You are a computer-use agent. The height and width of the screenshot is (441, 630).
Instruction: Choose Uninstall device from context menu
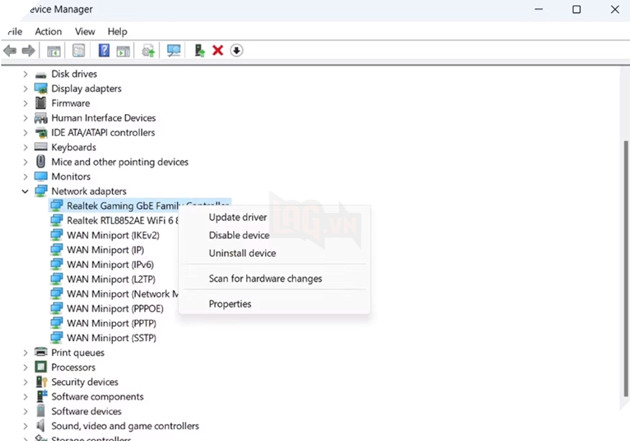click(274, 253)
